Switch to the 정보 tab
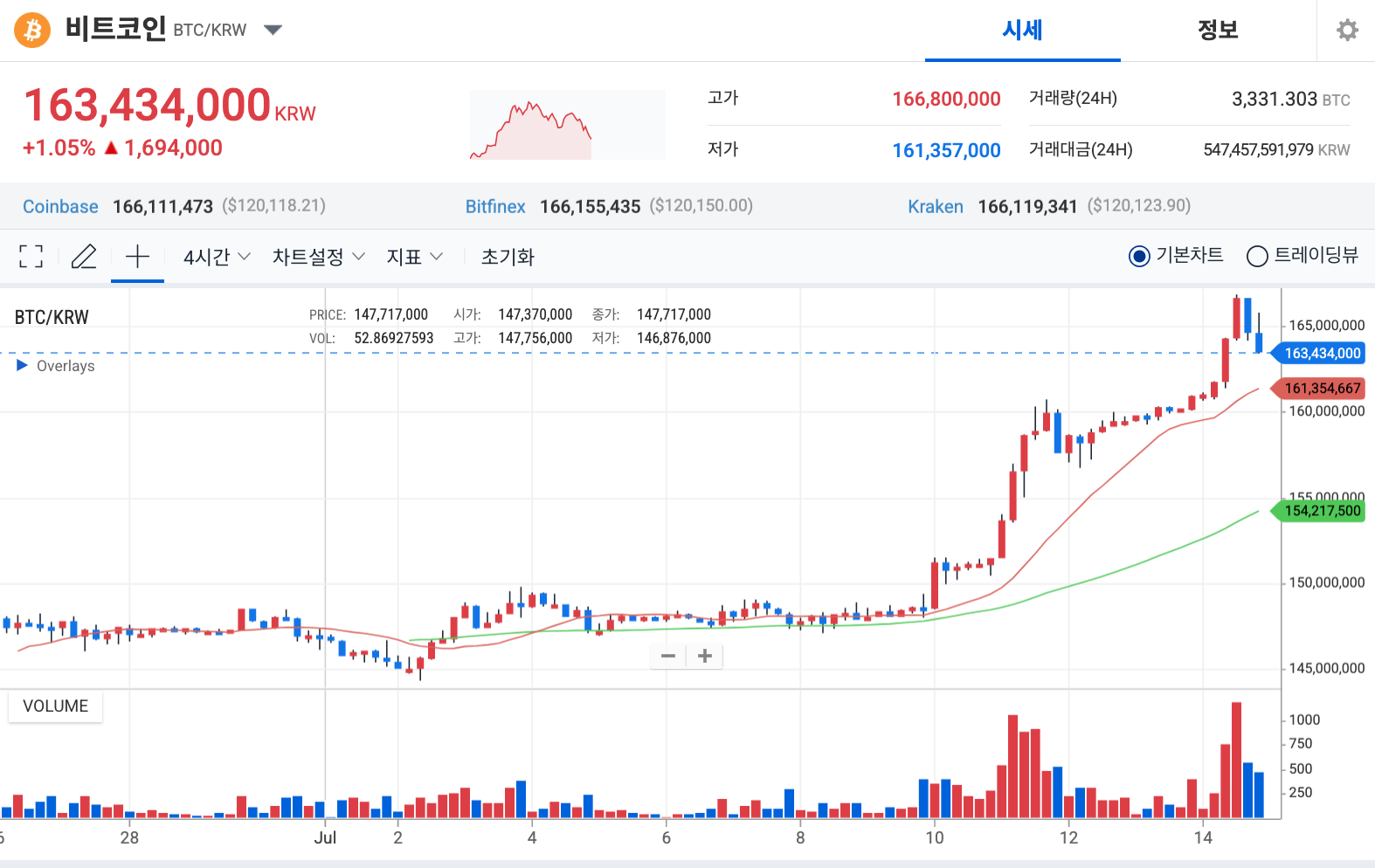 1218,31
